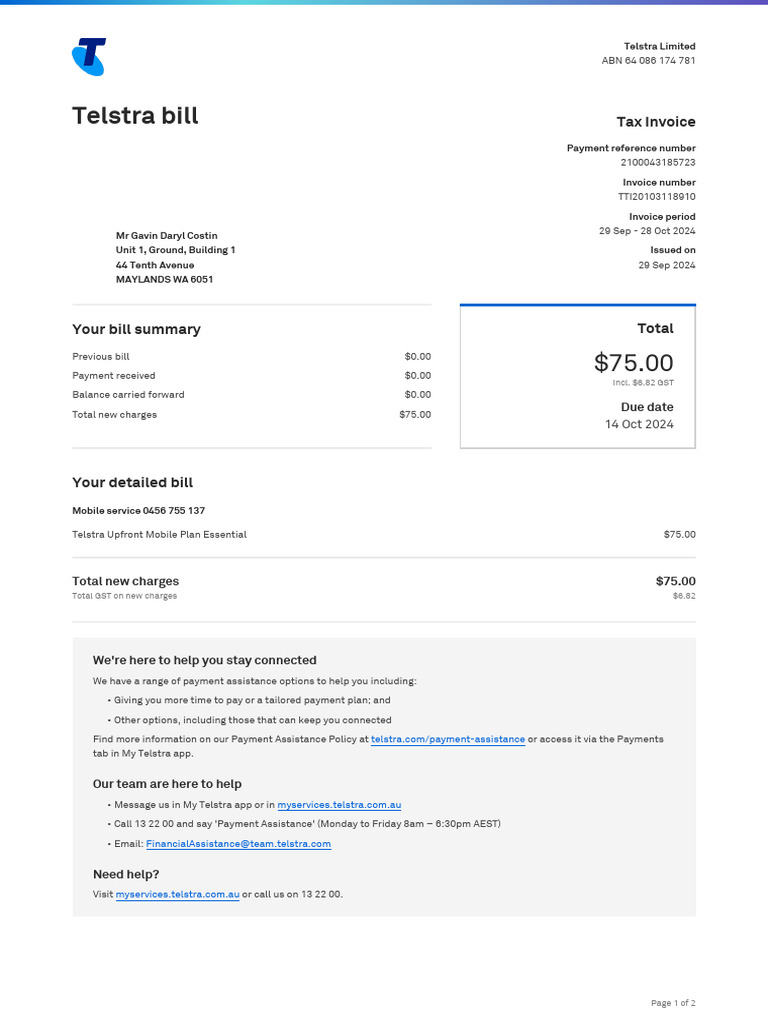Click the invoice period 29 Sep - 28 Oct 2024
768x1024 pixels.
coord(647,231)
